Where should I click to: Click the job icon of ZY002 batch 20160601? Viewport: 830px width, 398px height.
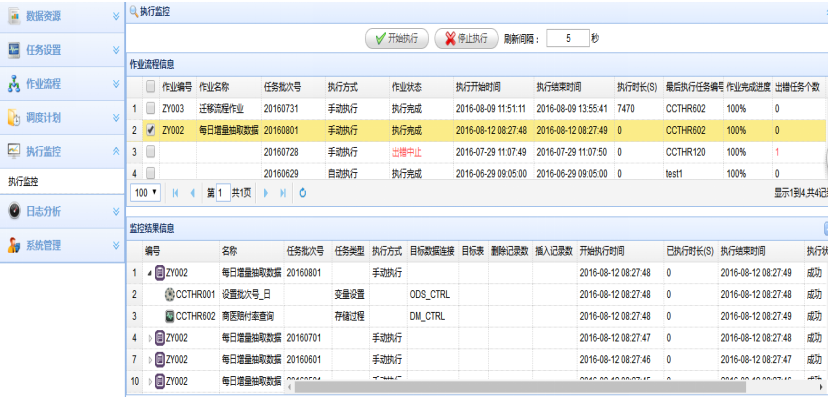[160, 359]
